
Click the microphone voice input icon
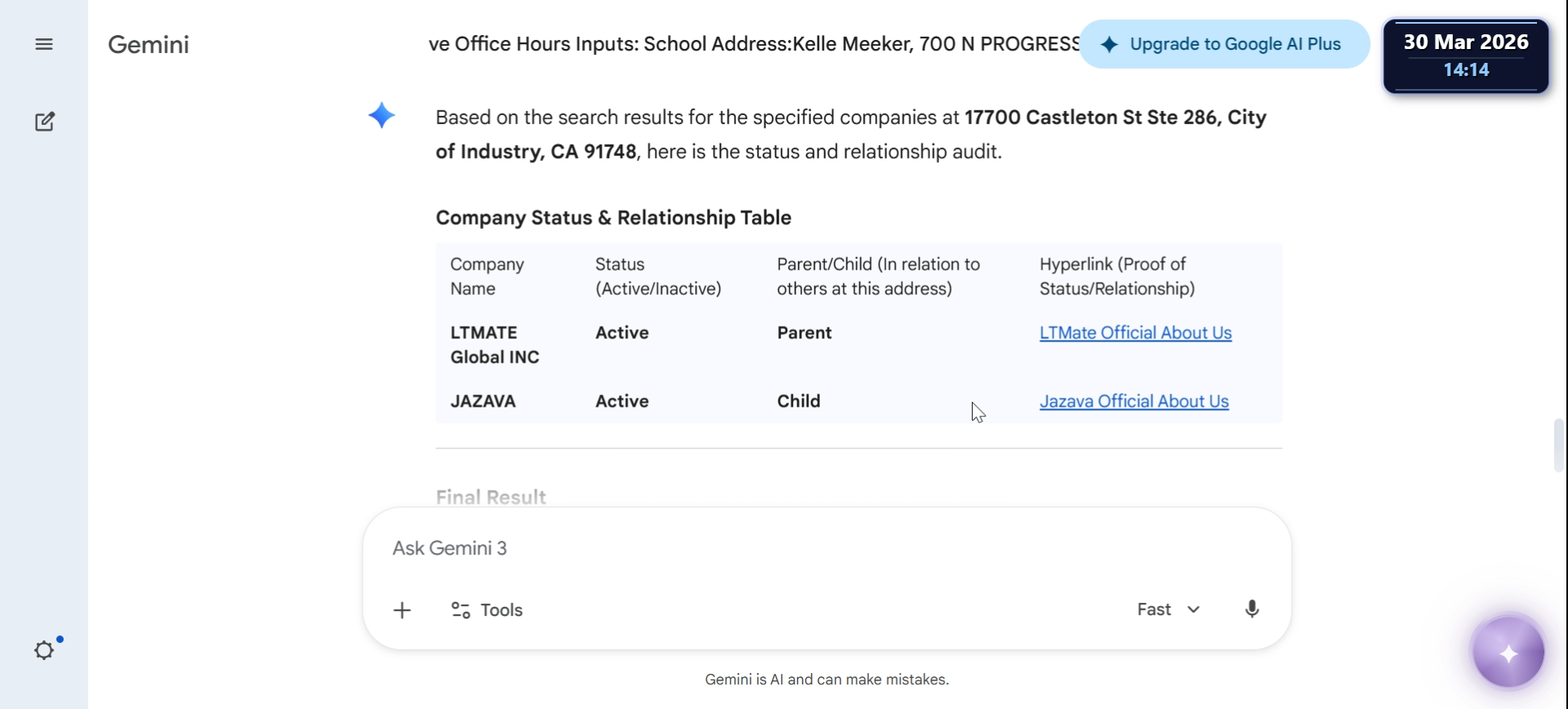[x=1251, y=609]
